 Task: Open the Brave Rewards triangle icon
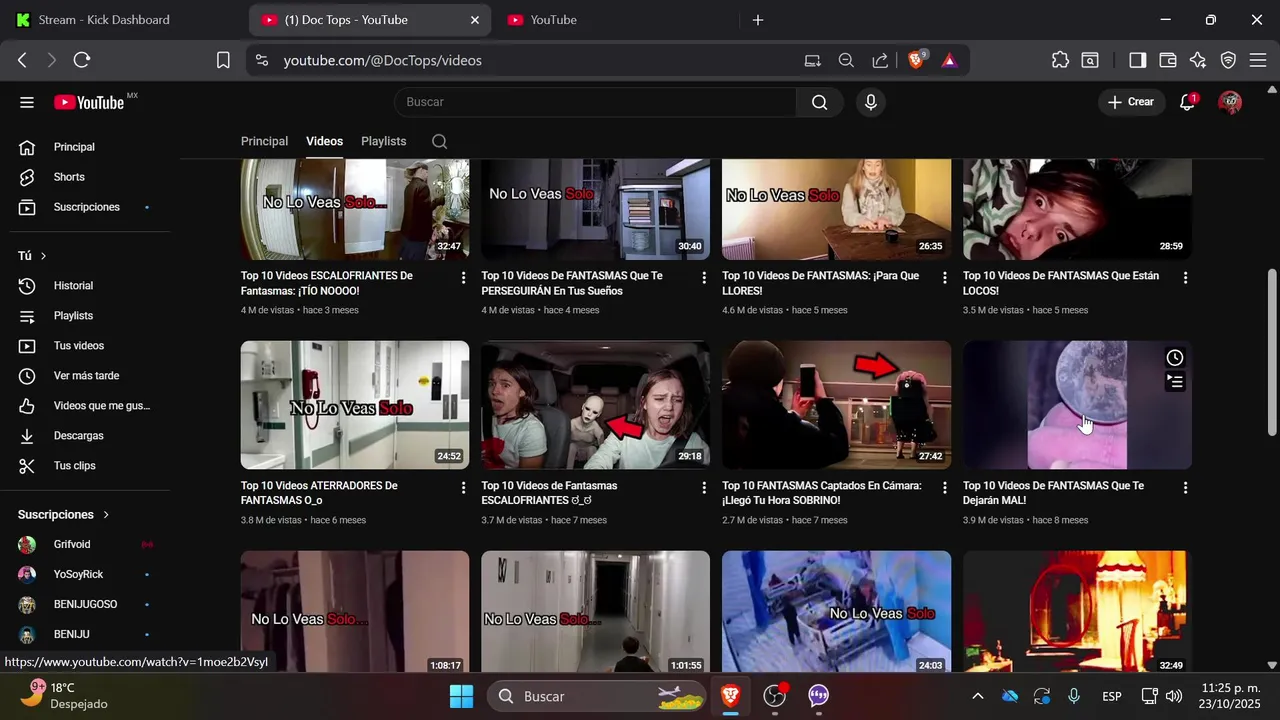pyautogui.click(x=949, y=60)
